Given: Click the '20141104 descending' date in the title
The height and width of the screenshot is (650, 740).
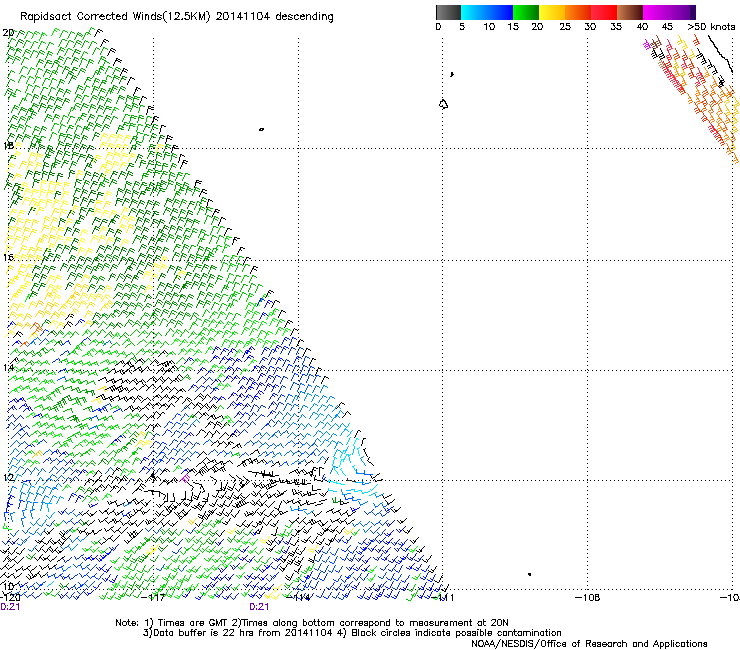Looking at the screenshot, I should 275,17.
